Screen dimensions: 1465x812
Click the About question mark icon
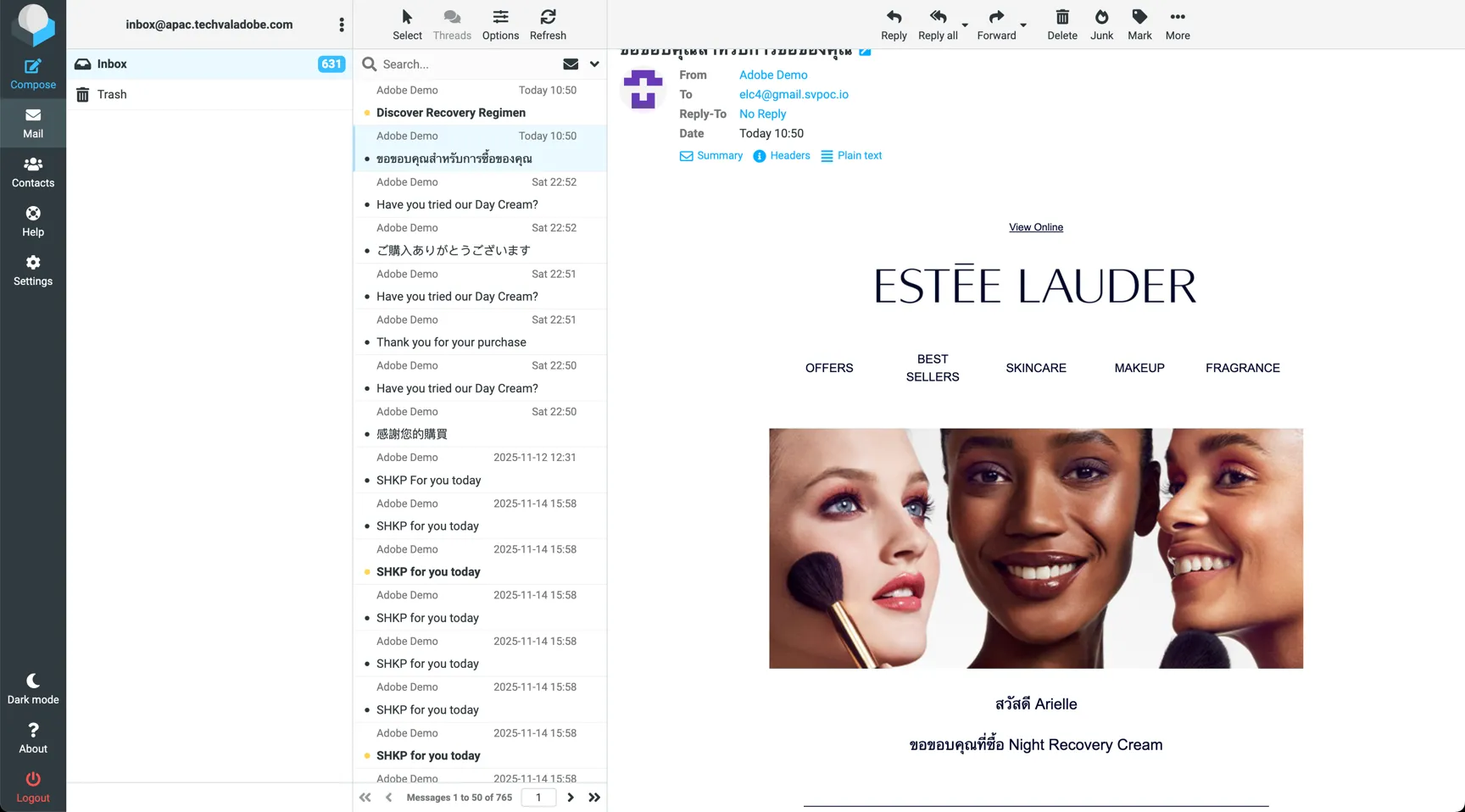33,730
